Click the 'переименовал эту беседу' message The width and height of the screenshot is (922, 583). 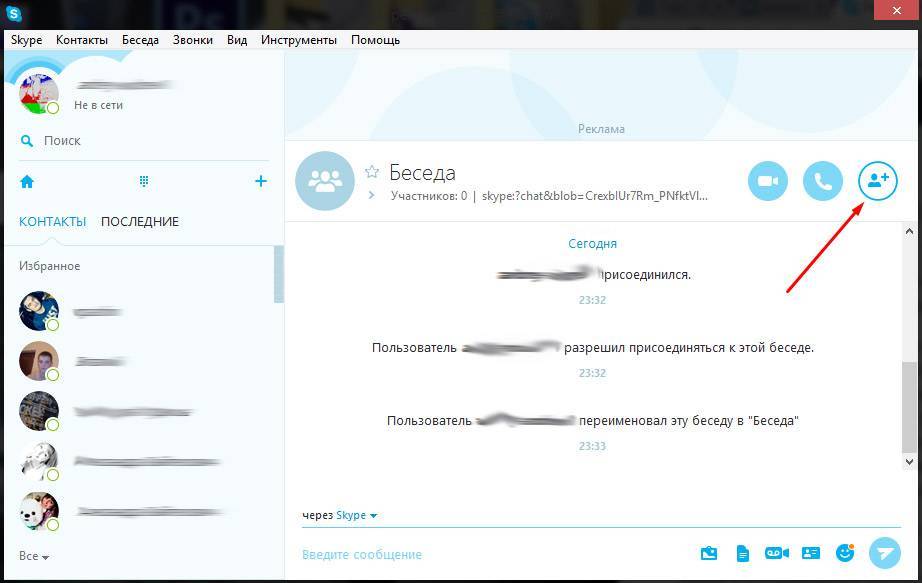click(x=689, y=421)
